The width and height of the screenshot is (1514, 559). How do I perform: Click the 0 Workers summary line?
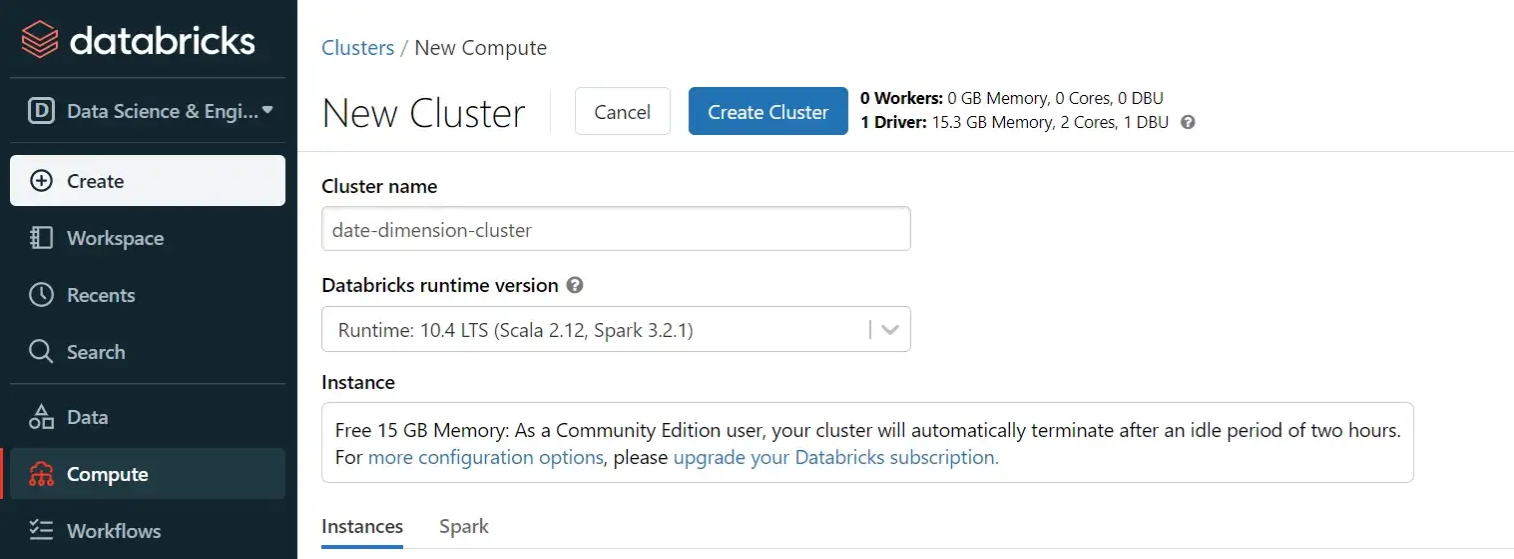pos(1012,98)
